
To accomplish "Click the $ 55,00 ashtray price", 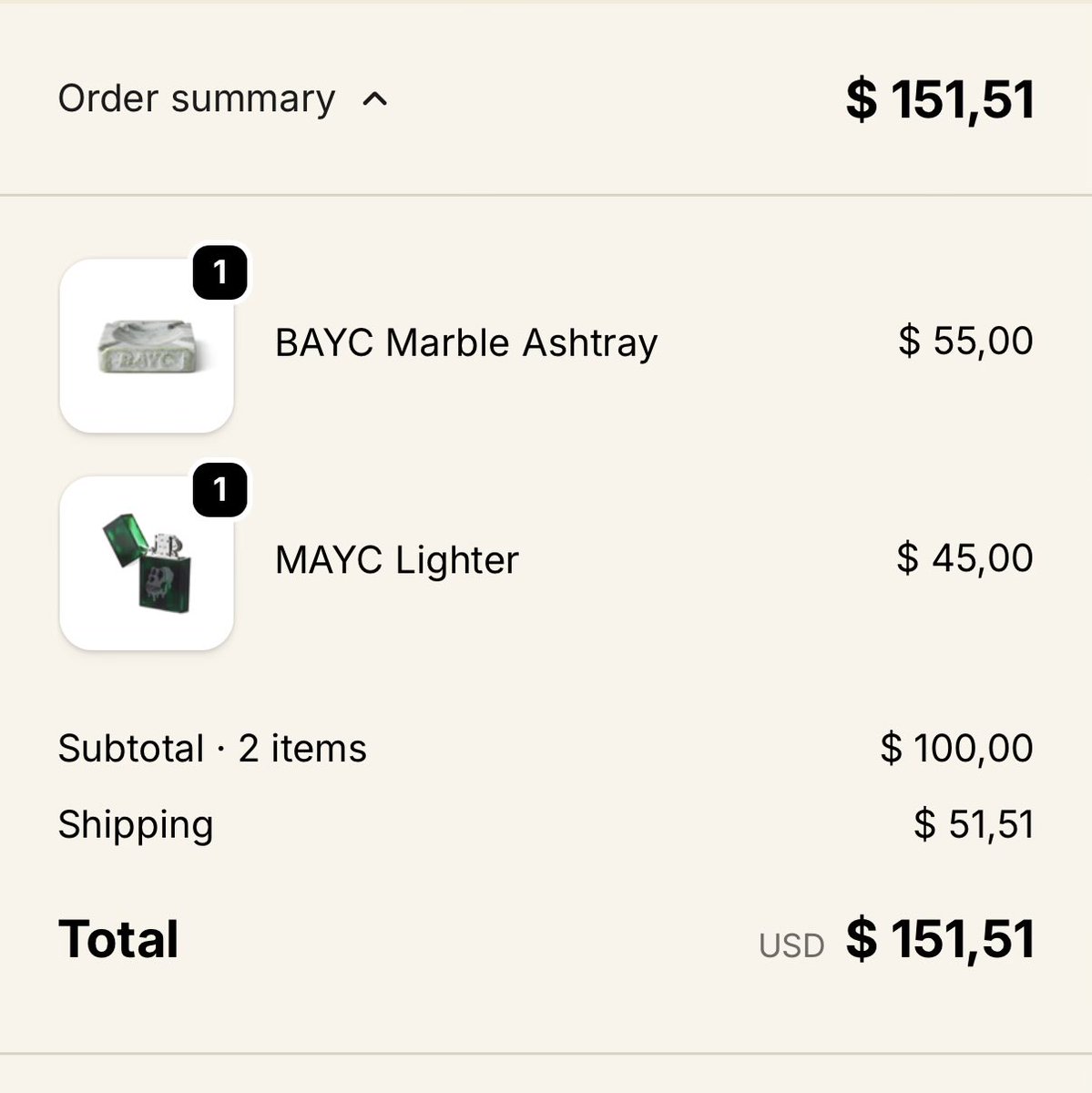I will coord(965,341).
